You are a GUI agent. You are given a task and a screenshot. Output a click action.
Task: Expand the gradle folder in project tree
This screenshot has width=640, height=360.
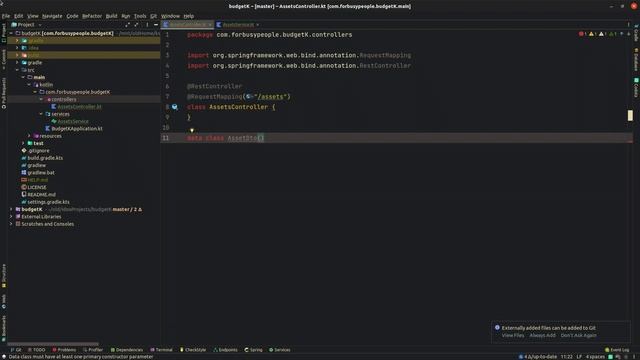[17, 63]
